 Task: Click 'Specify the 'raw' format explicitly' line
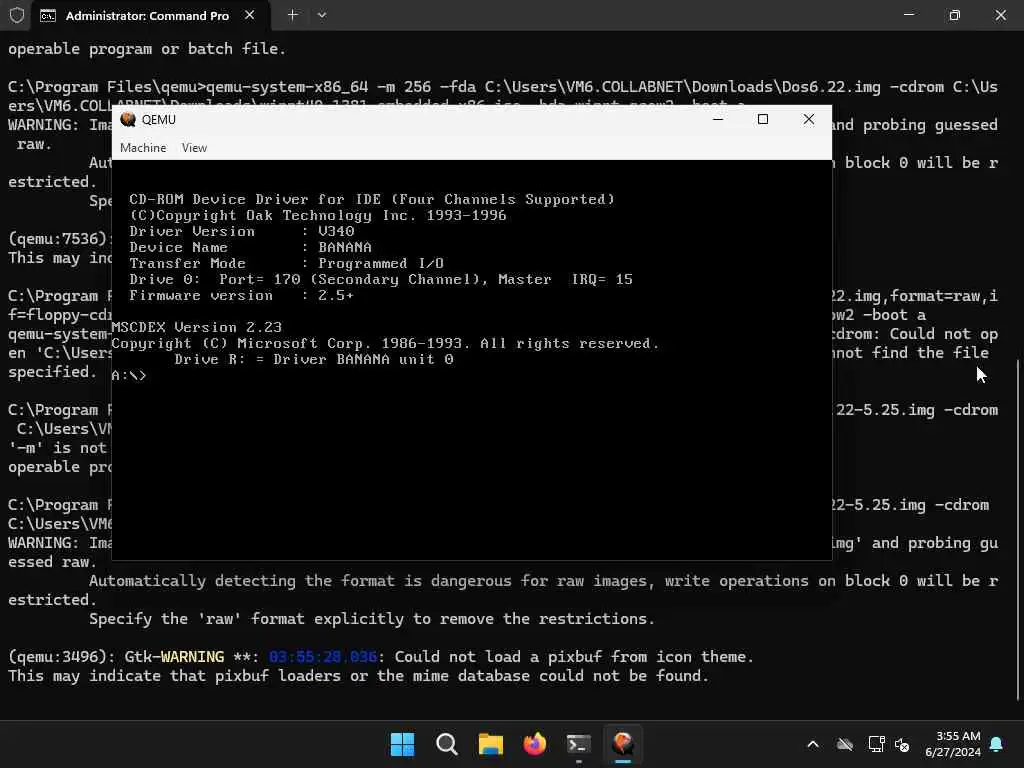(x=372, y=618)
